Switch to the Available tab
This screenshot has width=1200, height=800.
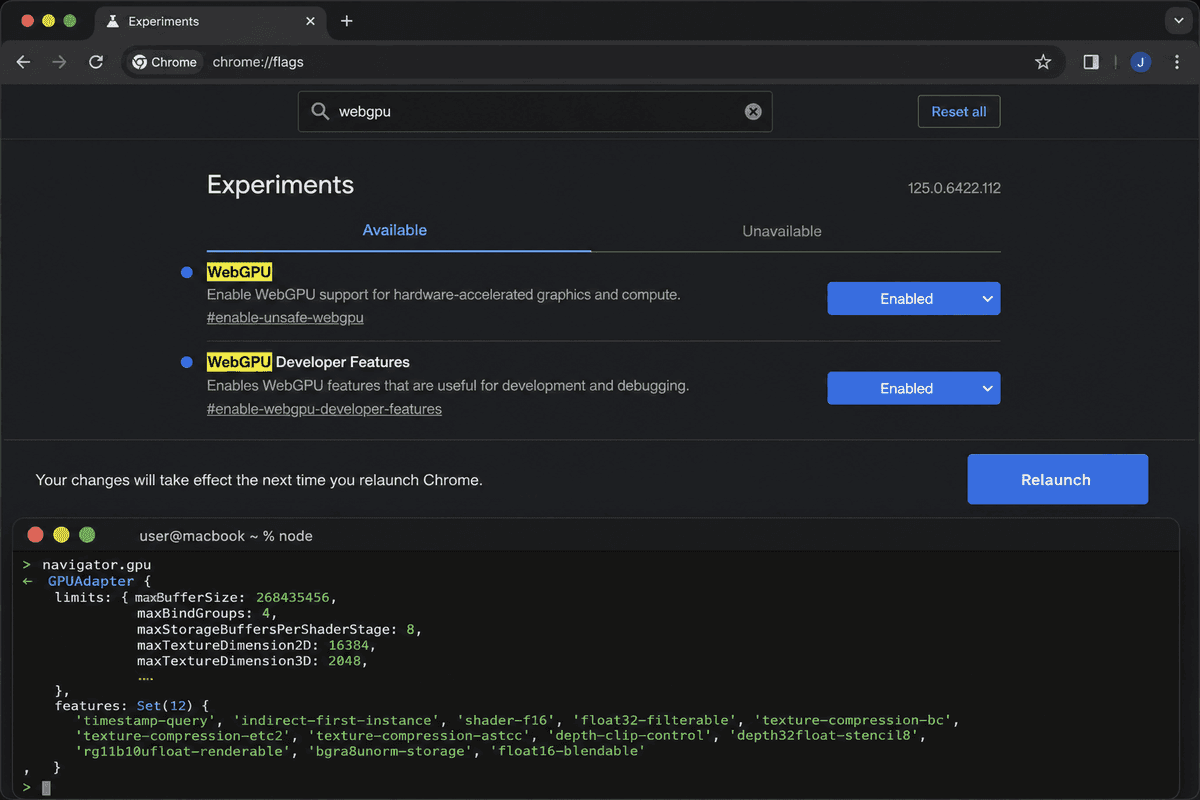[x=395, y=230]
